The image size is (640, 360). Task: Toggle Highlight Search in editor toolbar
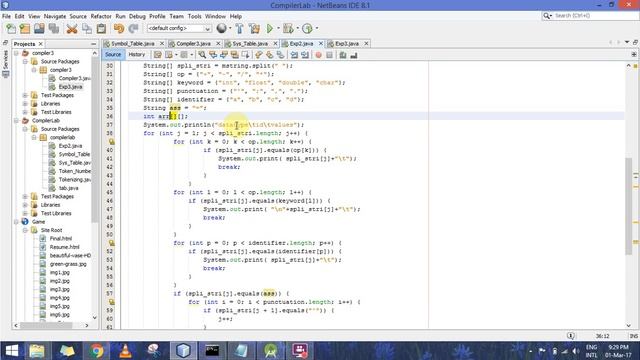tap(235, 55)
